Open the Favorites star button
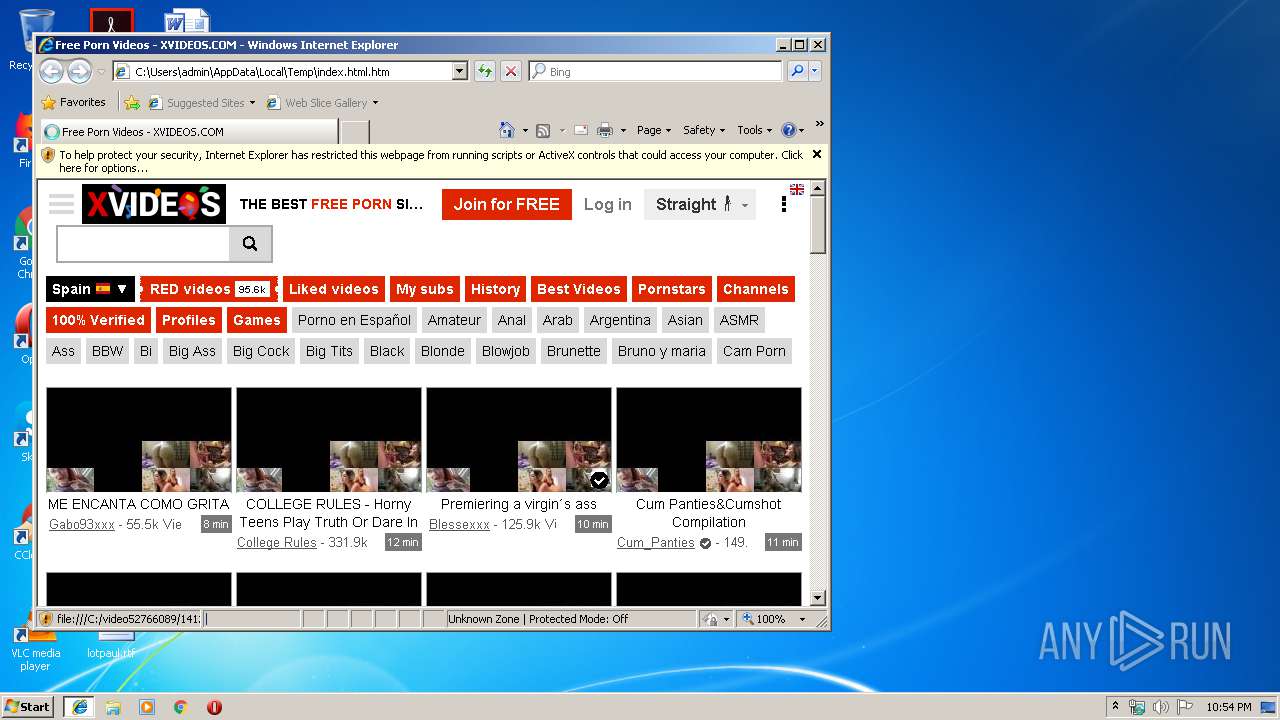The width and height of the screenshot is (1280, 720). [x=73, y=102]
